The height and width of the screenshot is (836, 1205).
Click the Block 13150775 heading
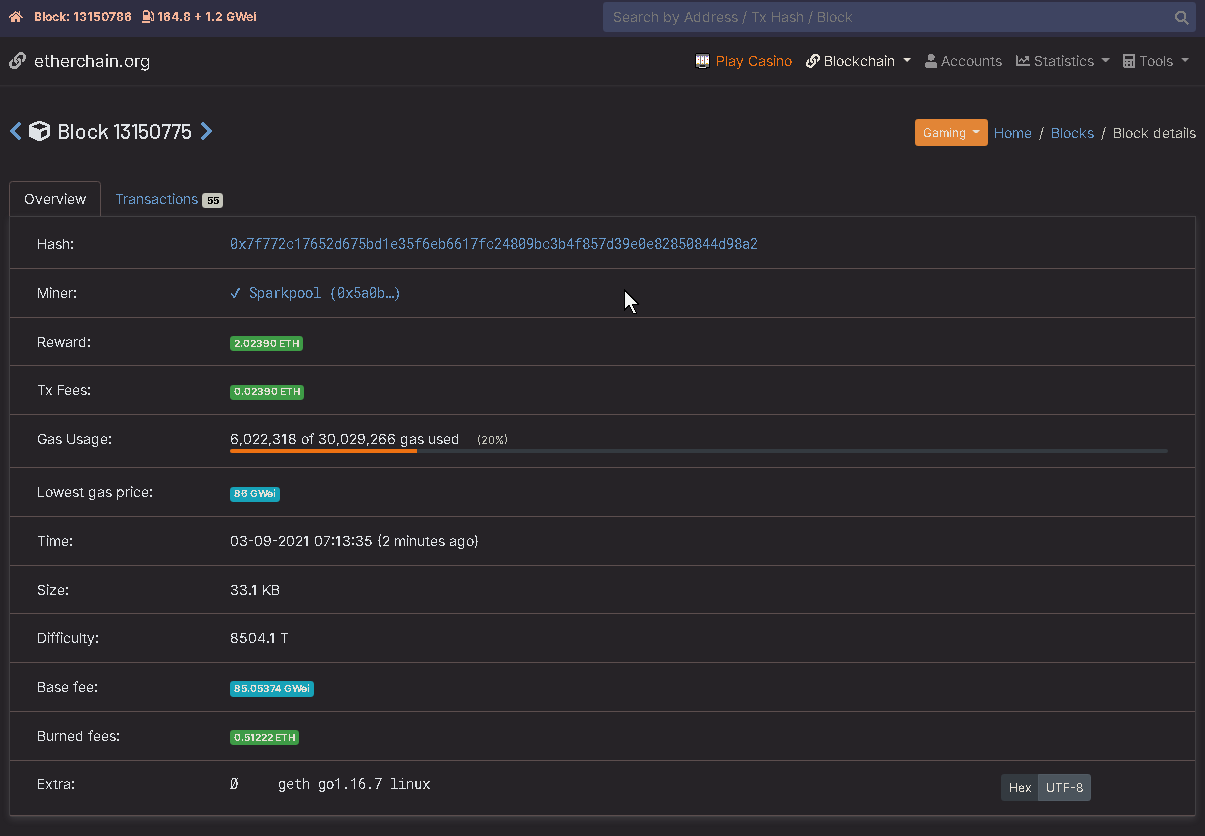125,131
